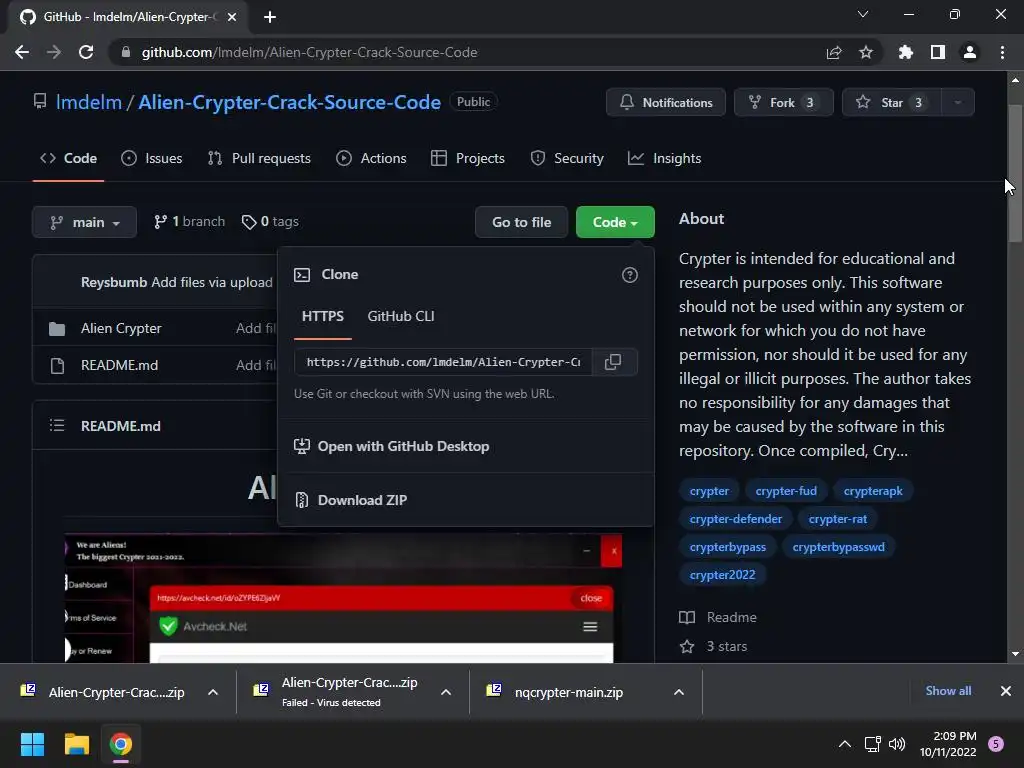This screenshot has height=768, width=1024.
Task: Click the crypterbypass topic tag
Action: click(x=728, y=547)
